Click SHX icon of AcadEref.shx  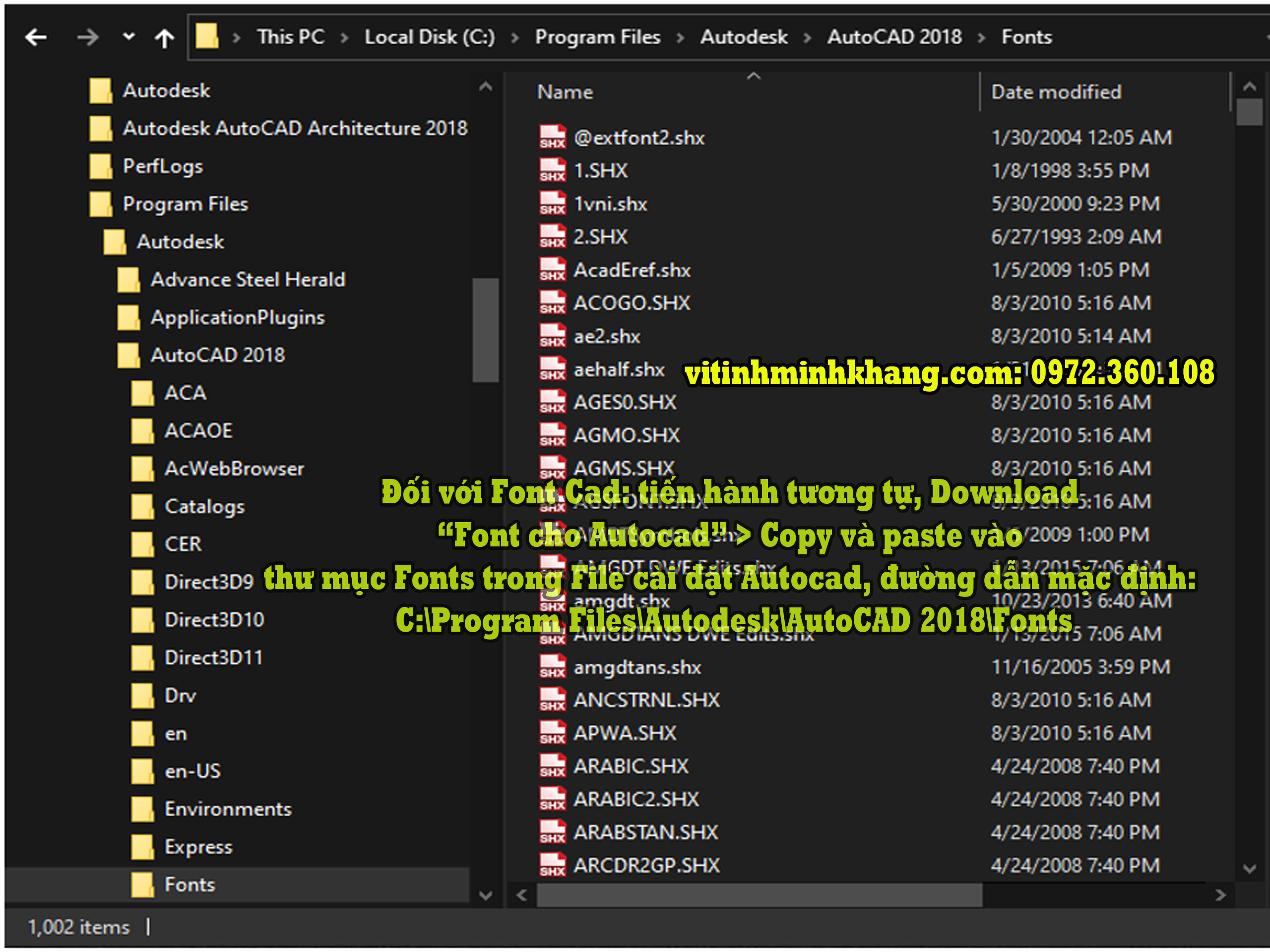(552, 270)
